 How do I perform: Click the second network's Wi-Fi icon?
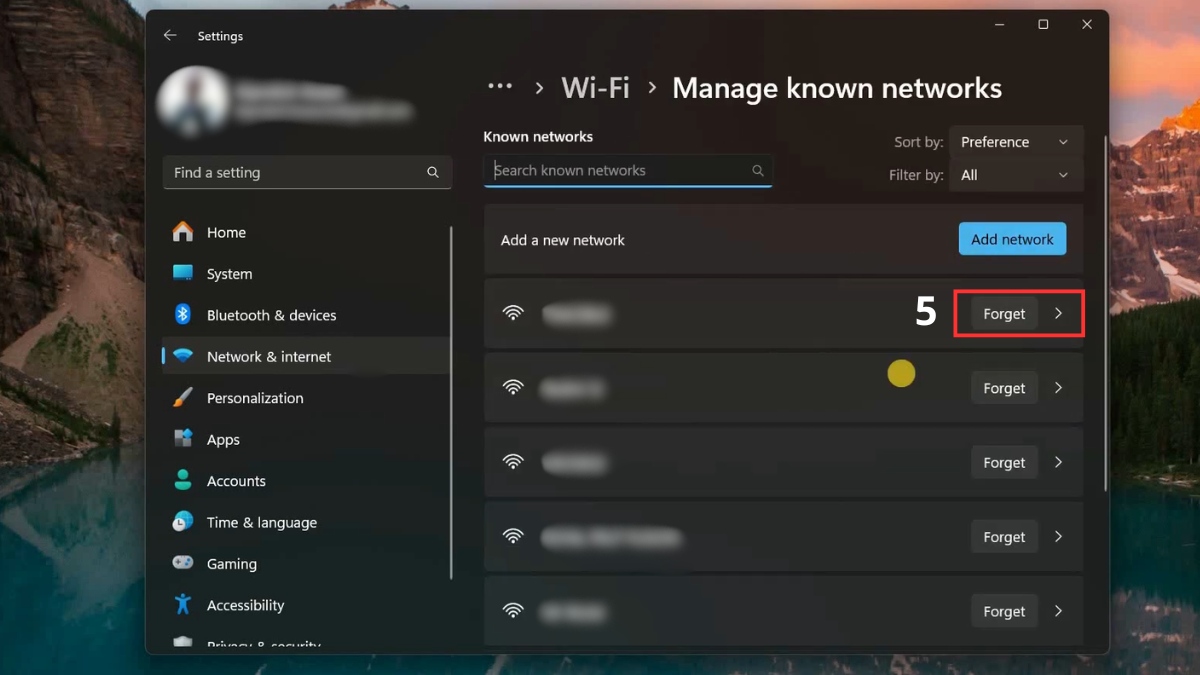513,388
